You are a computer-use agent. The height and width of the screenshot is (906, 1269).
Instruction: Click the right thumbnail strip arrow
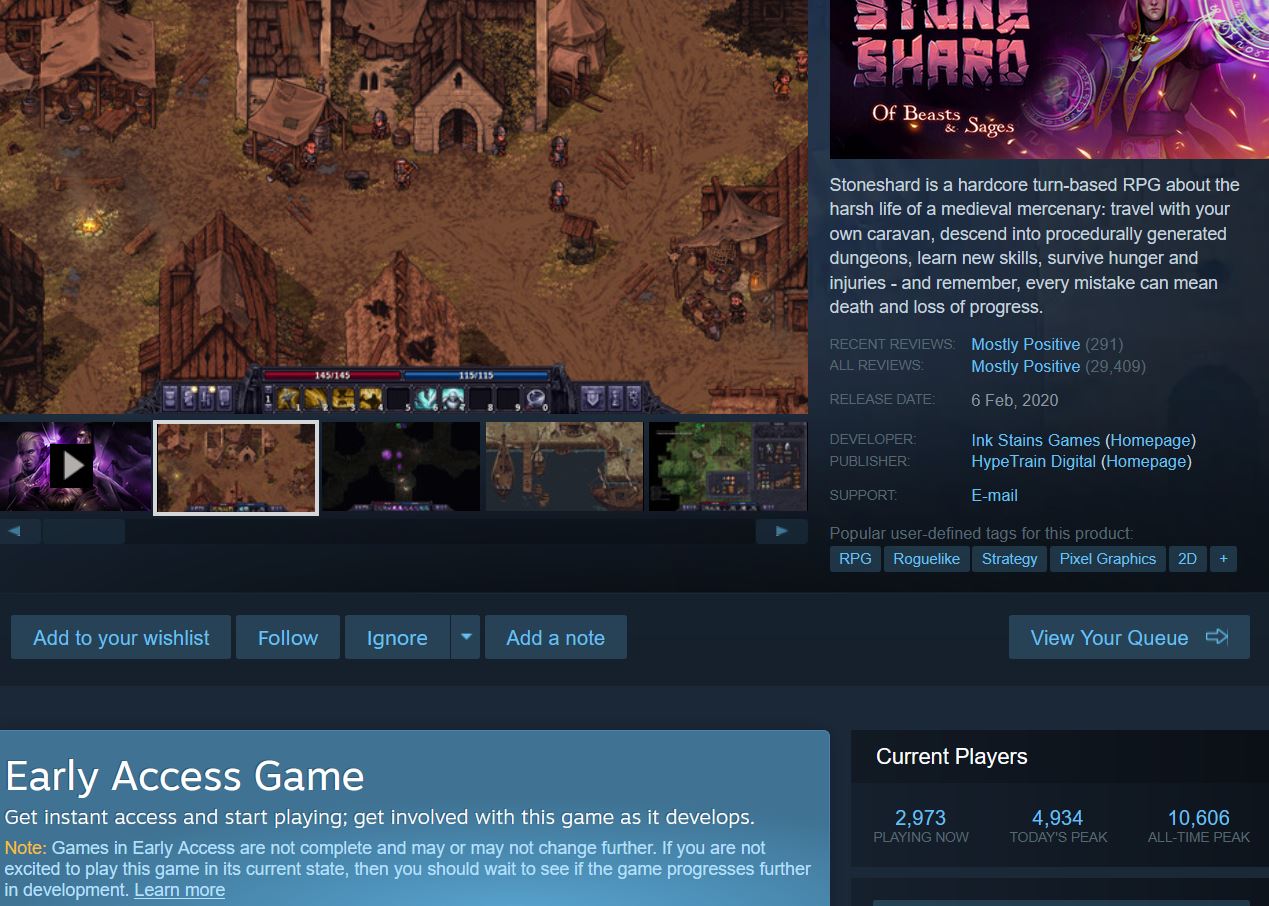tap(782, 531)
